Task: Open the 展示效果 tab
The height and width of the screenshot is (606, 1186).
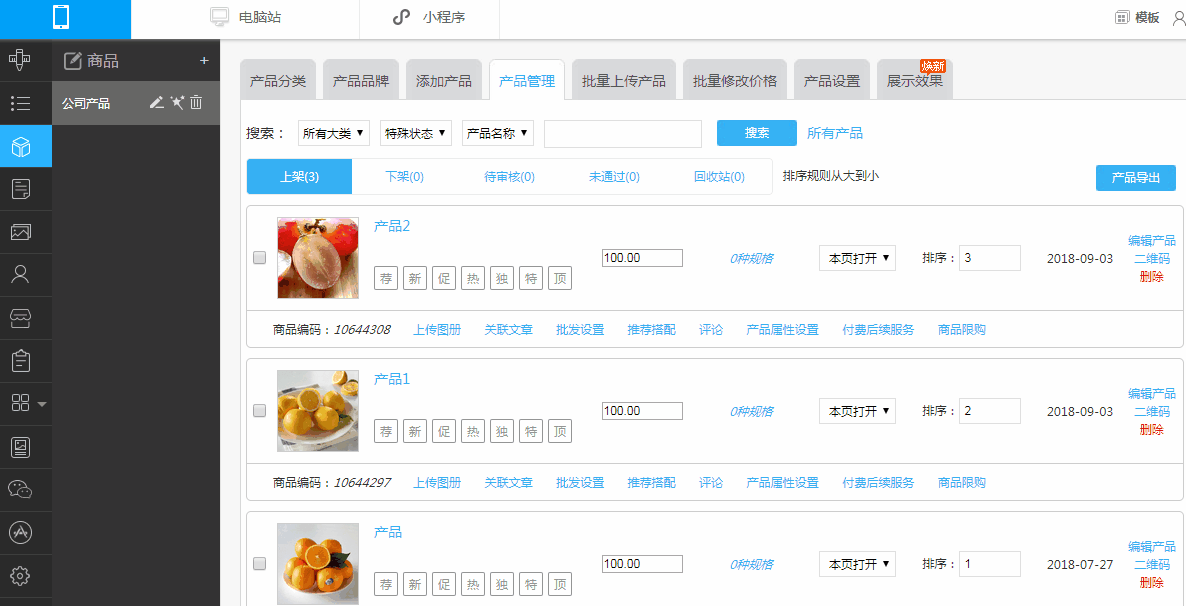Action: tap(915, 81)
